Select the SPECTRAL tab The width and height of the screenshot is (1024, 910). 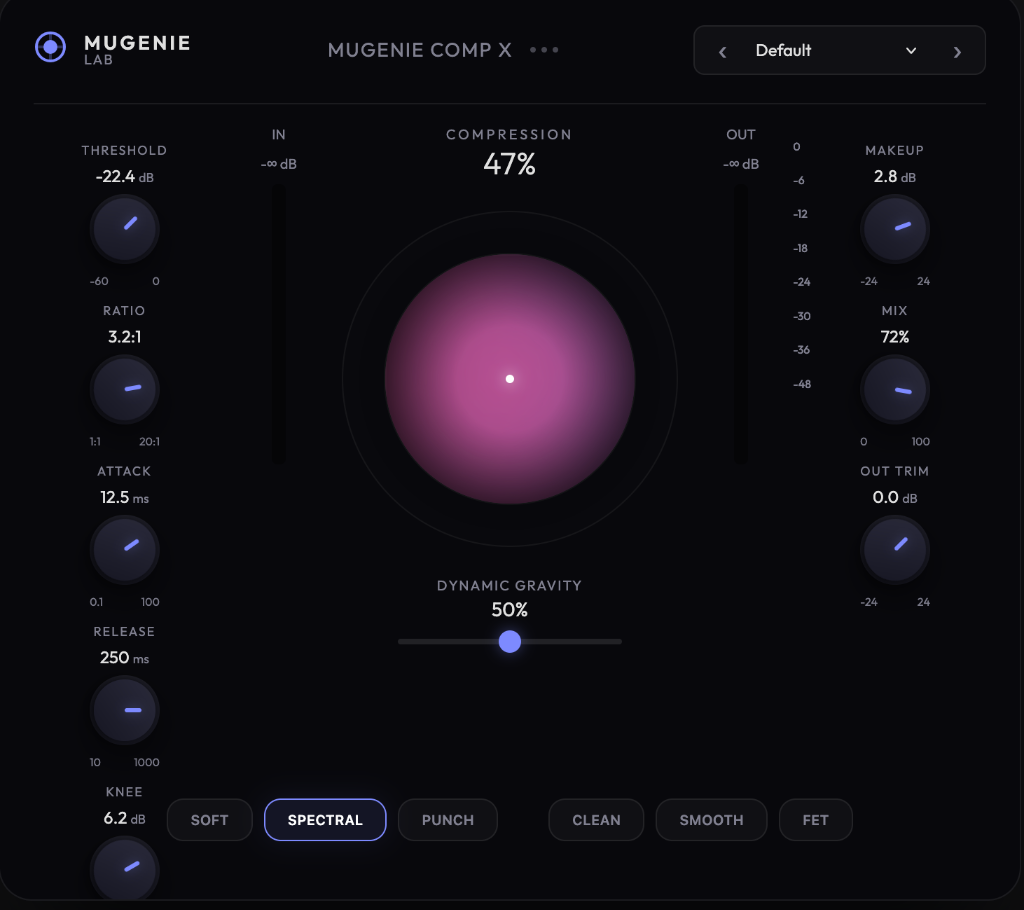[324, 819]
